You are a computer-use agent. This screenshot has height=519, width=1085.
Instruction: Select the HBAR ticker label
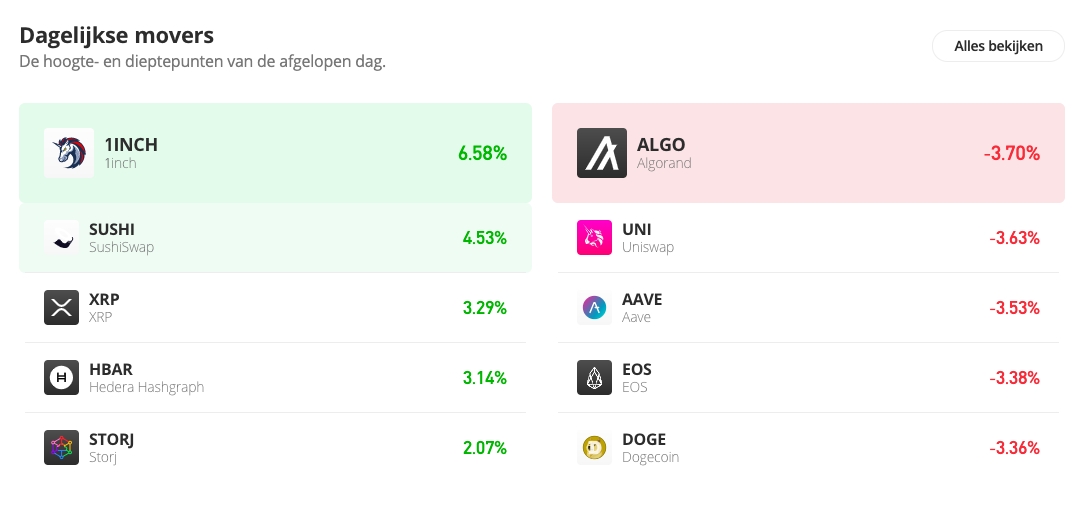(111, 369)
